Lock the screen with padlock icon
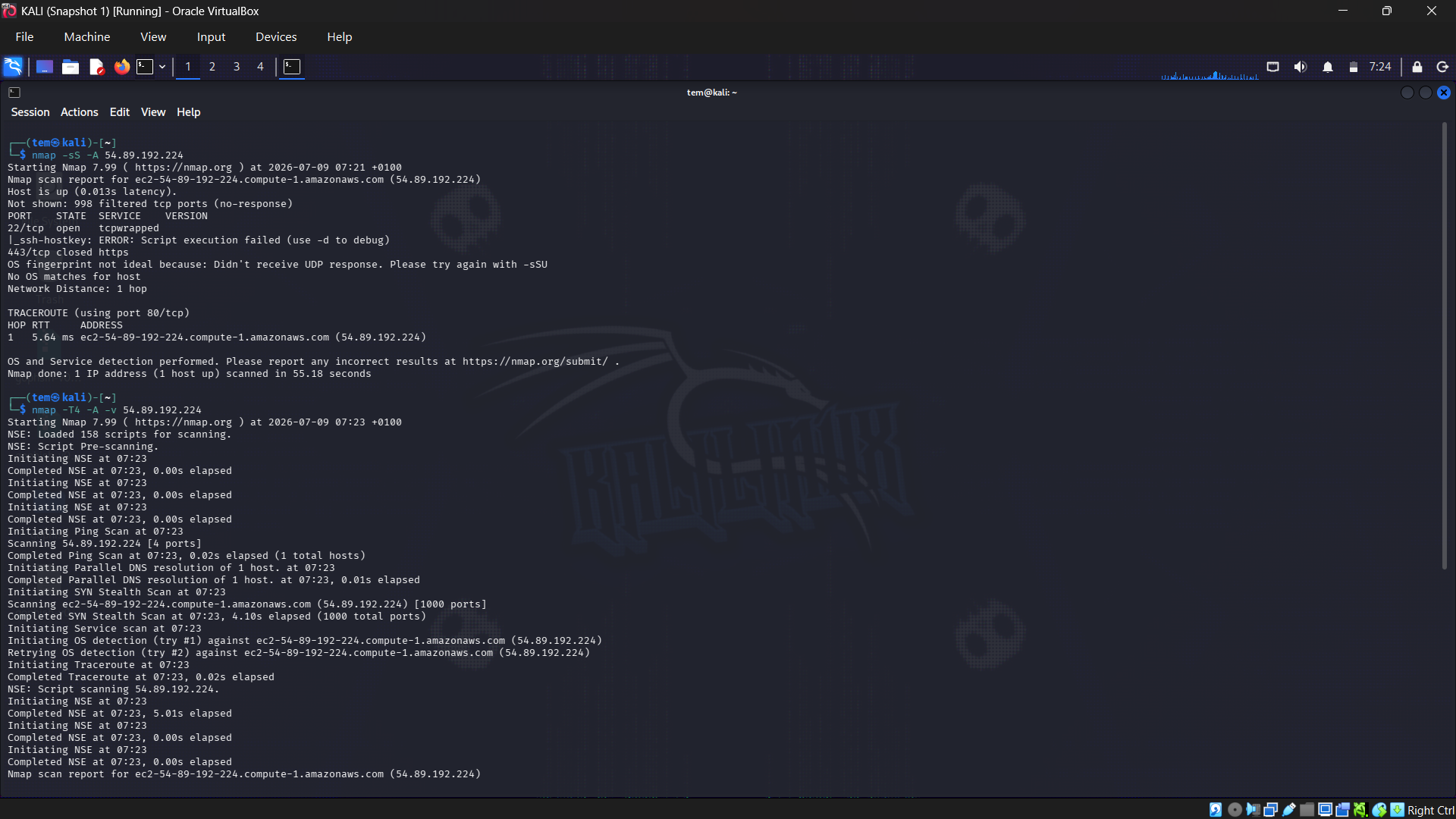 (1417, 67)
